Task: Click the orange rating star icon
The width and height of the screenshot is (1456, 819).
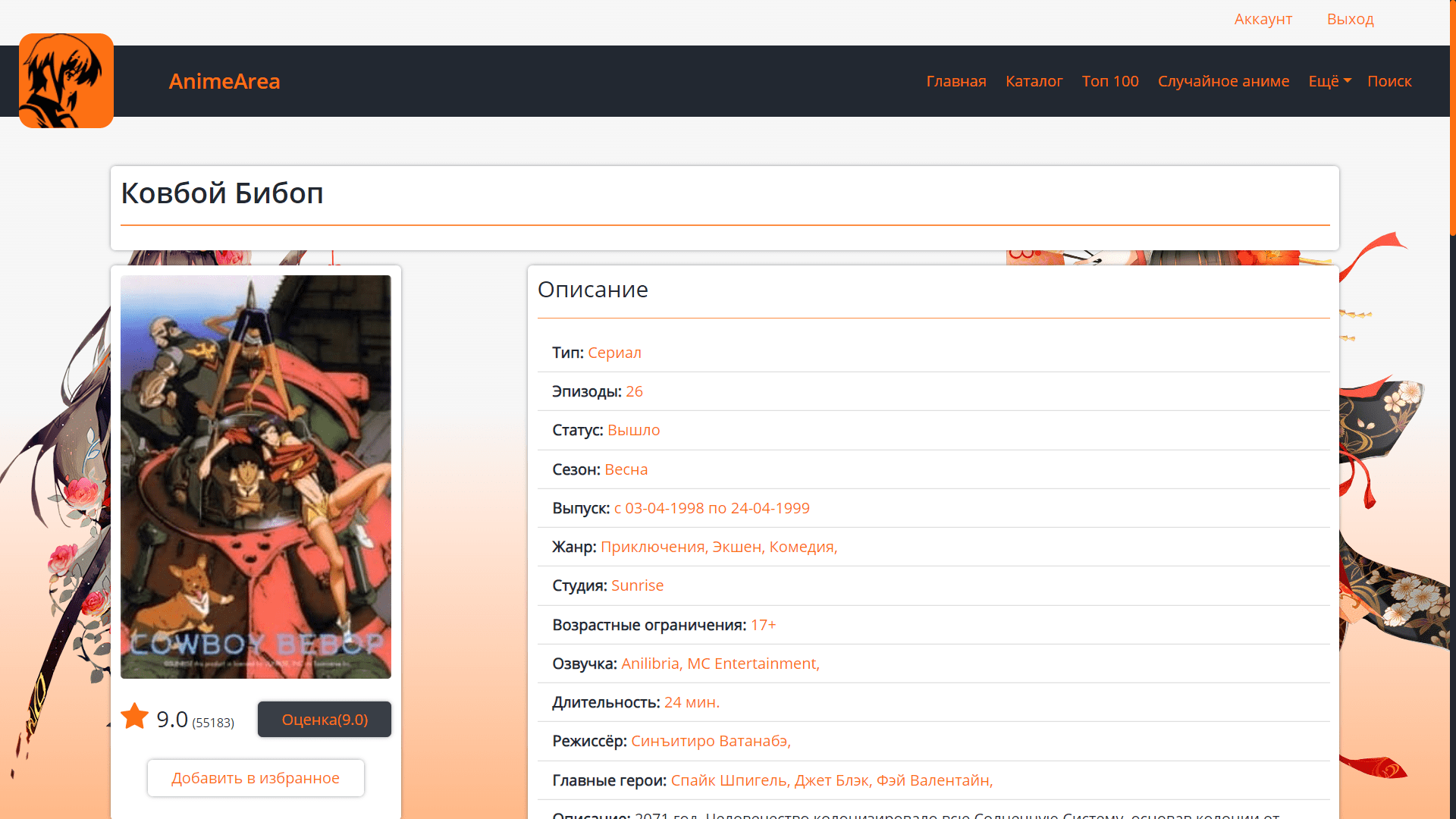Action: click(x=135, y=717)
